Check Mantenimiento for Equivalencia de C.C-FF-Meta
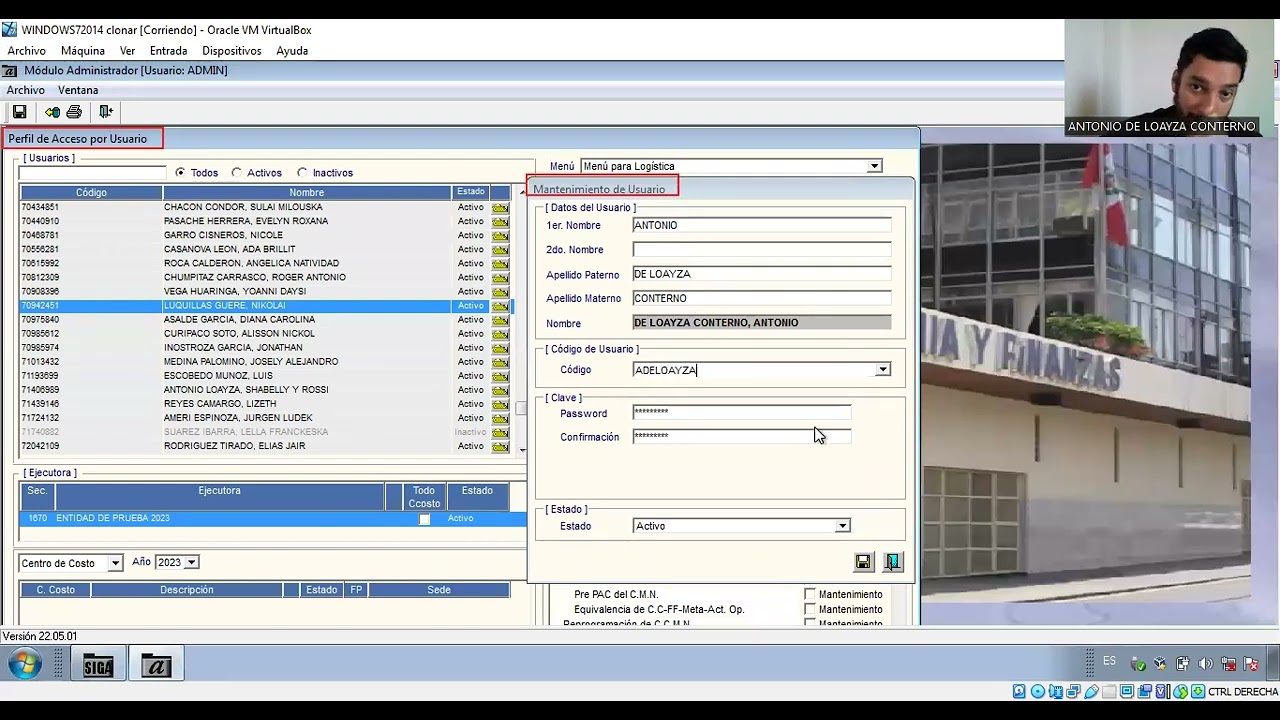Screen dimensions: 1280x720 (811, 609)
